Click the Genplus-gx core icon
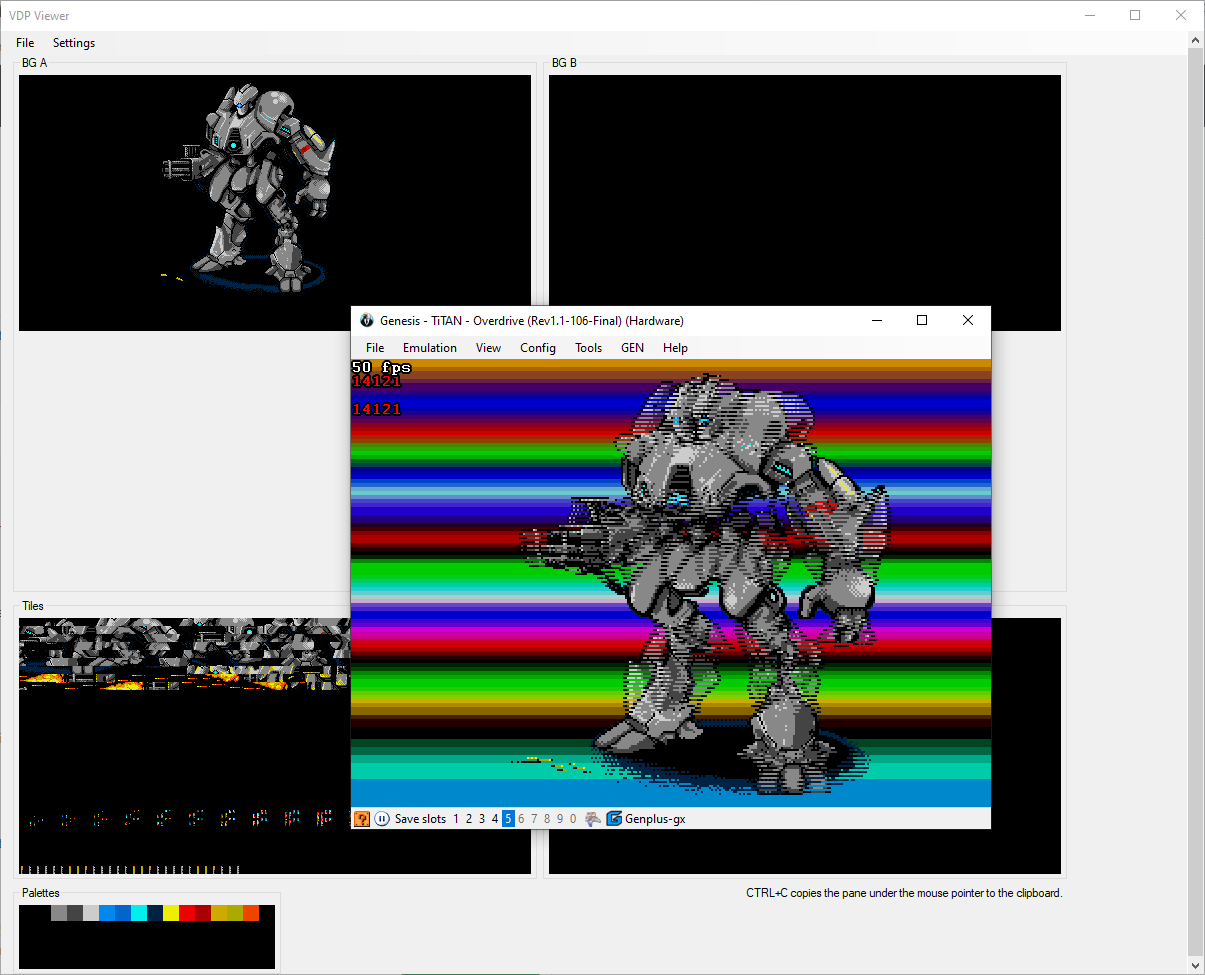This screenshot has height=975, width=1205. click(614, 819)
